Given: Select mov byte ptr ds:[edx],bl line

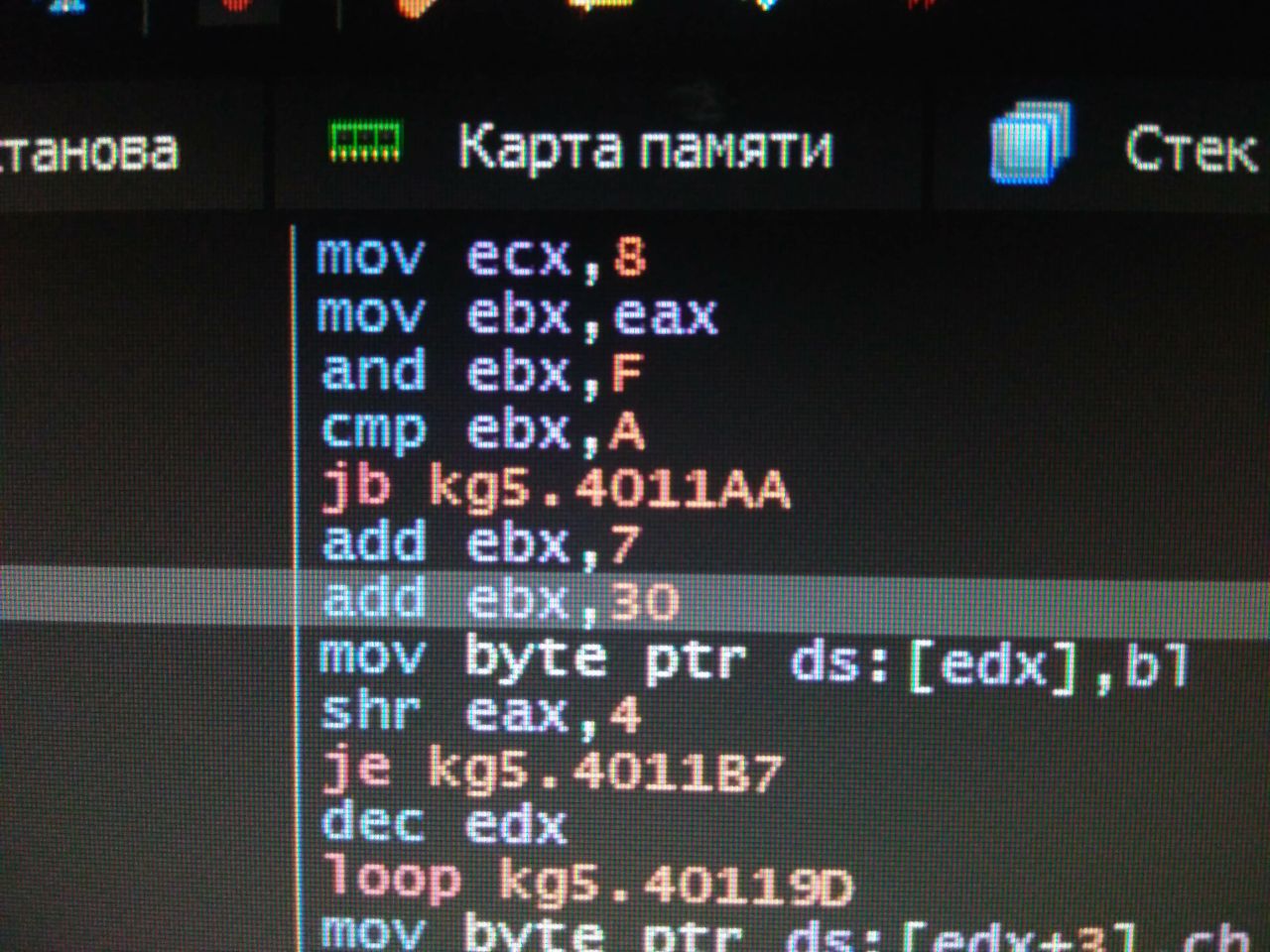Looking at the screenshot, I should click(754, 661).
